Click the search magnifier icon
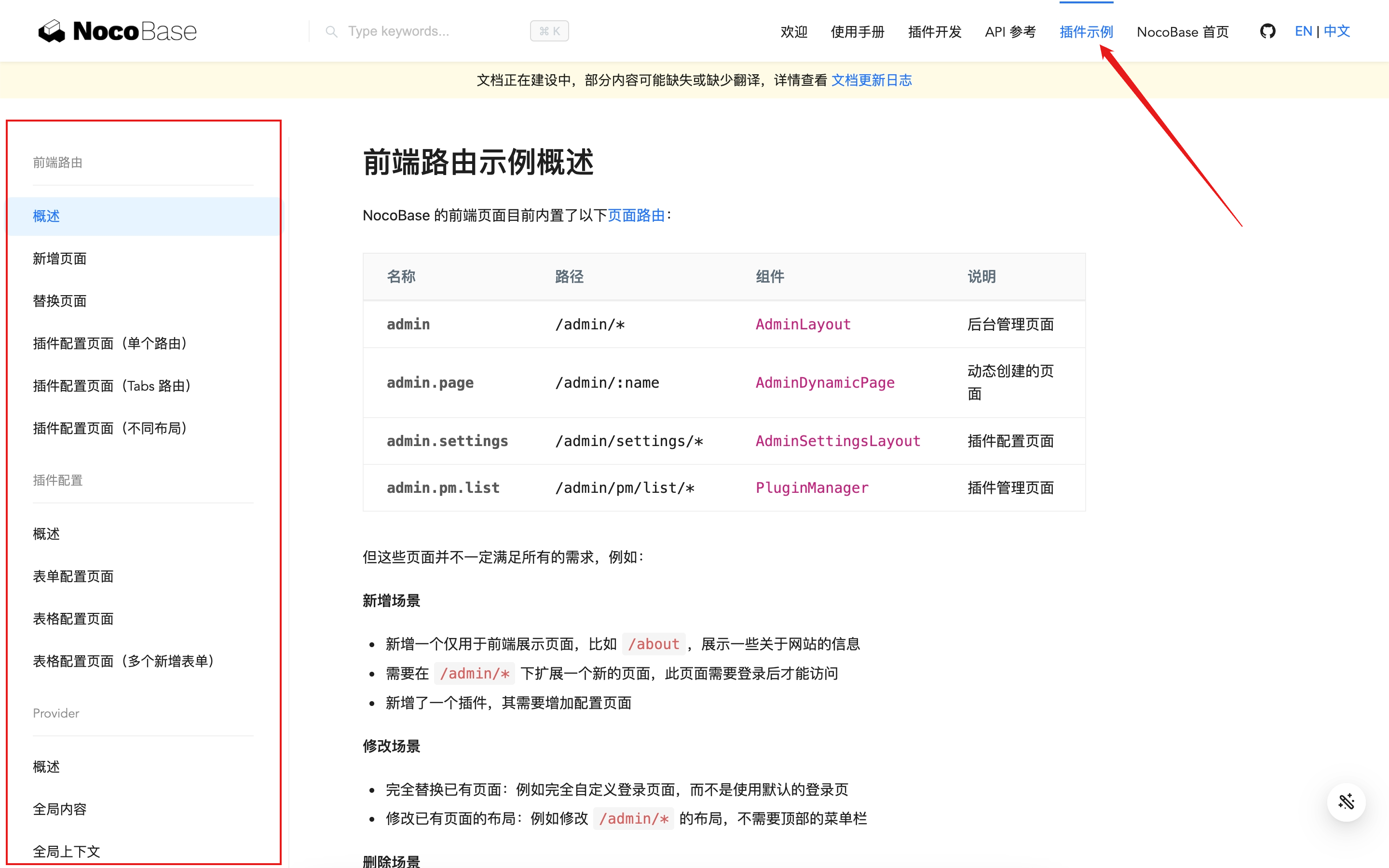This screenshot has width=1389, height=868. click(x=331, y=31)
